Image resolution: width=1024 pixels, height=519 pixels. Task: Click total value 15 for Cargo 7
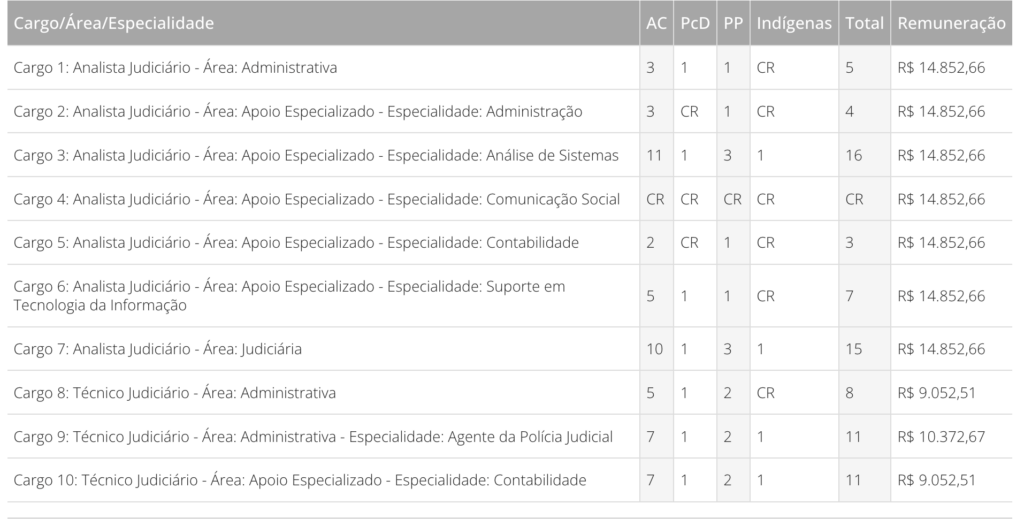[x=853, y=349]
